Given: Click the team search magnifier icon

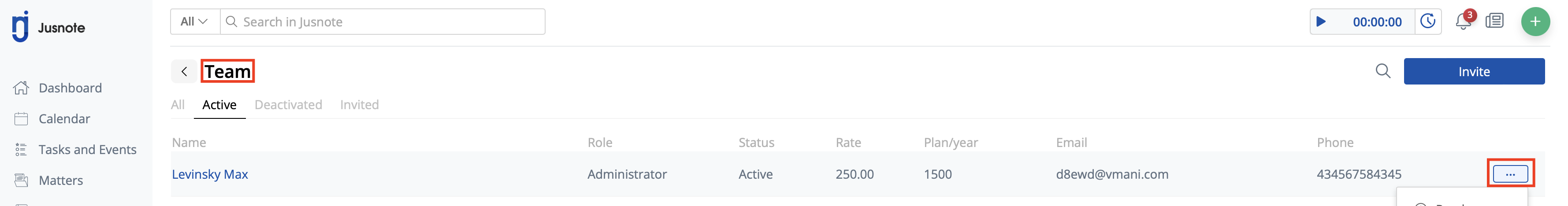Looking at the screenshot, I should (1383, 71).
